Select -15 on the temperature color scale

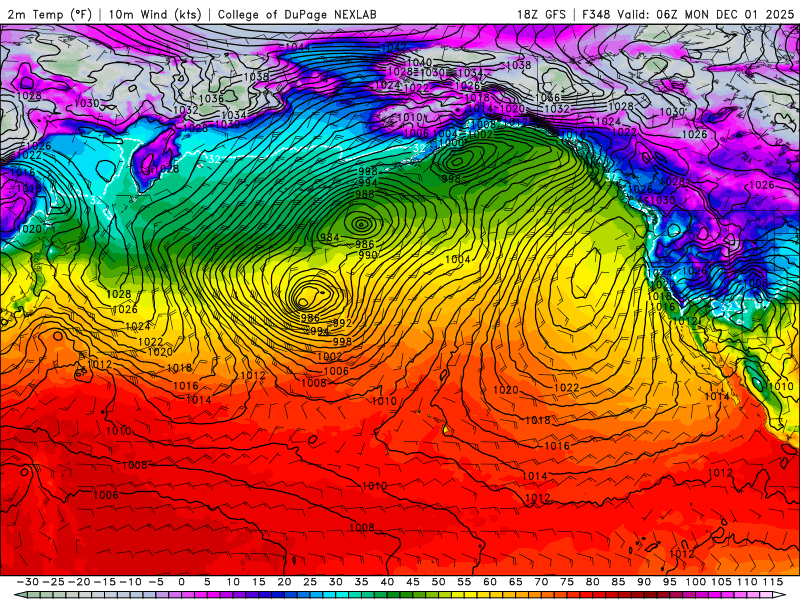[x=105, y=582]
